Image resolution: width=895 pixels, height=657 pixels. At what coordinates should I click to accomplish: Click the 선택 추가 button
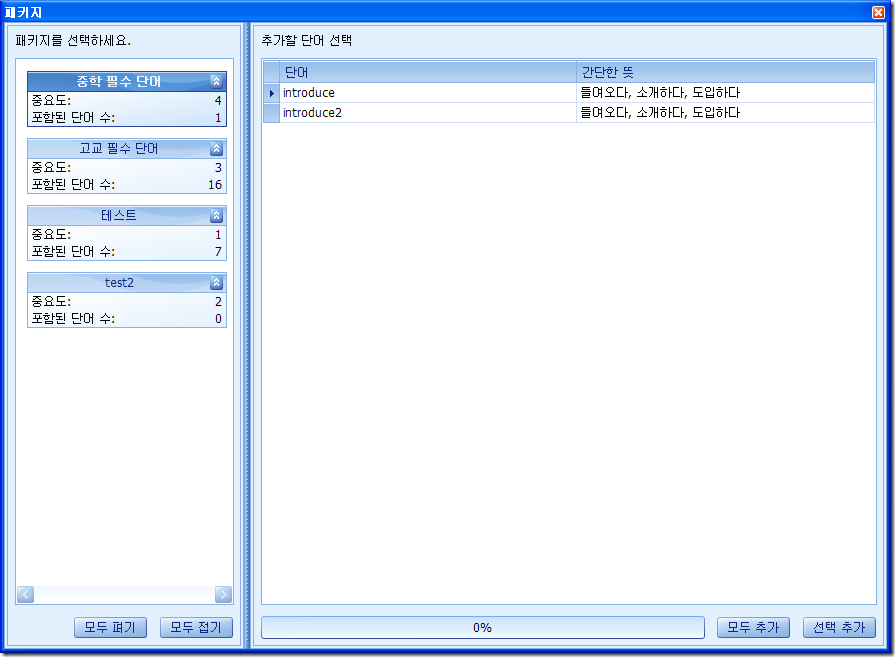pos(839,627)
